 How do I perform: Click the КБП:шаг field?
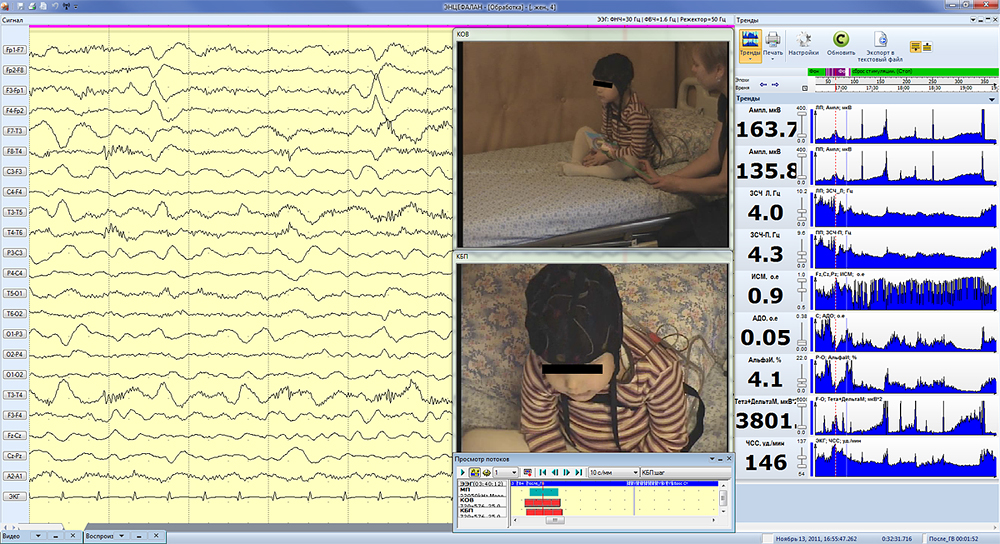click(686, 472)
